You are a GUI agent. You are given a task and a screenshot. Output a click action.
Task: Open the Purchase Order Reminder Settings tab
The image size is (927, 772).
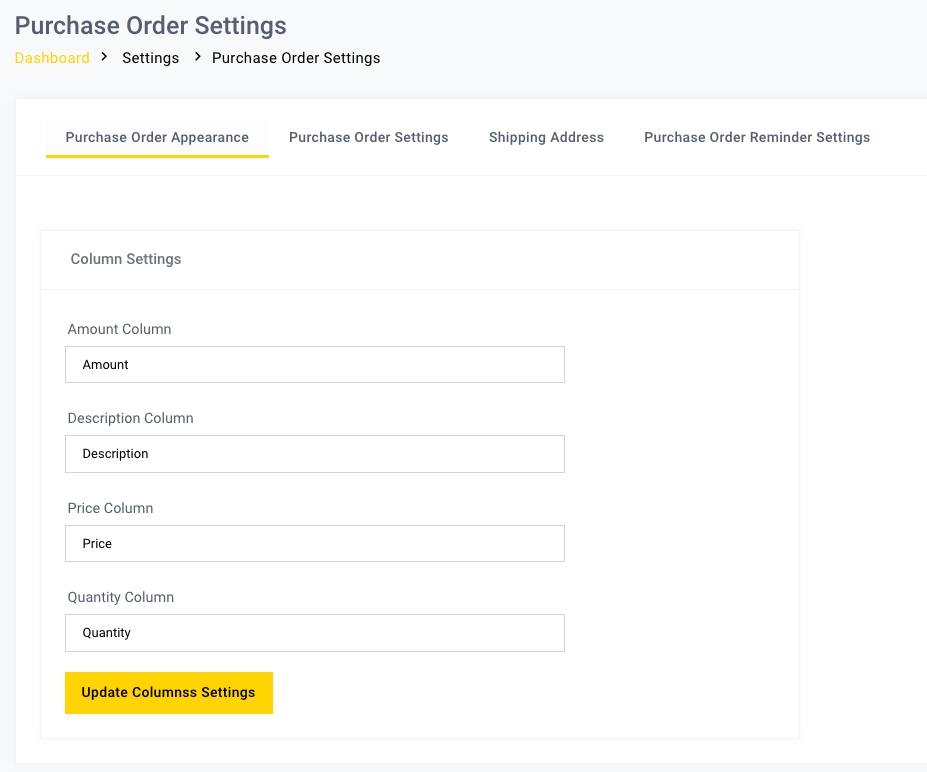(757, 137)
